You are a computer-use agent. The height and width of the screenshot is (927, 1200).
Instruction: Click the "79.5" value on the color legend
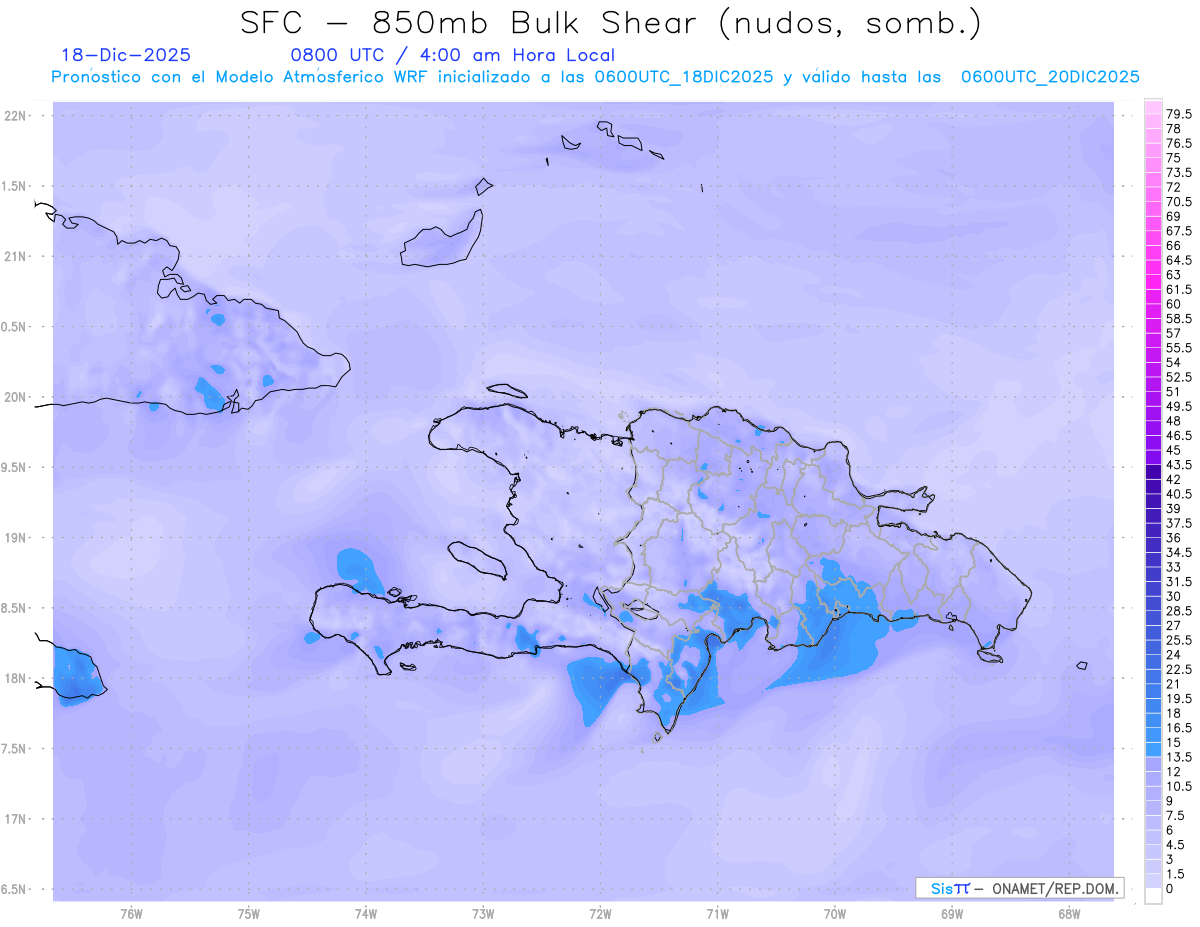1178,114
